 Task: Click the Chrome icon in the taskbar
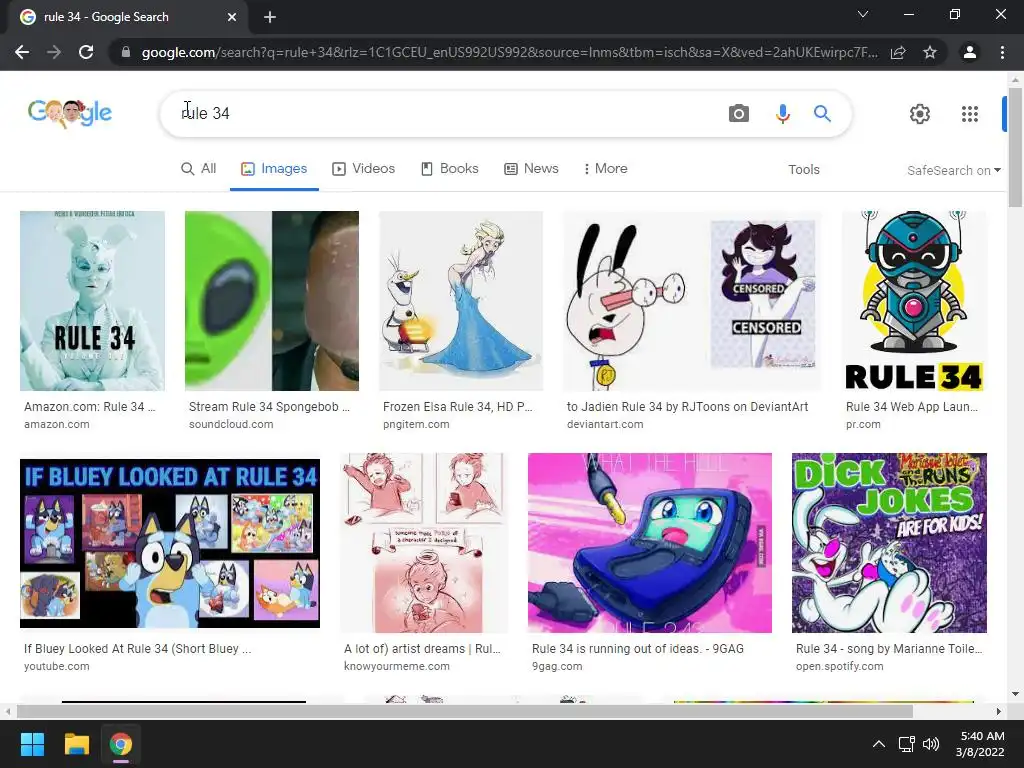click(x=121, y=744)
